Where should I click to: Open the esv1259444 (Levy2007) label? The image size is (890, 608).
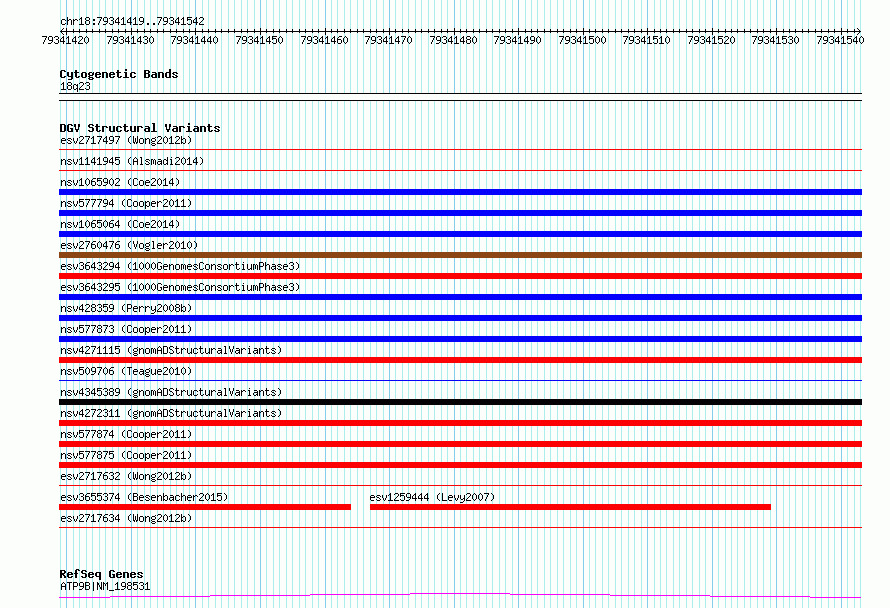tap(432, 497)
